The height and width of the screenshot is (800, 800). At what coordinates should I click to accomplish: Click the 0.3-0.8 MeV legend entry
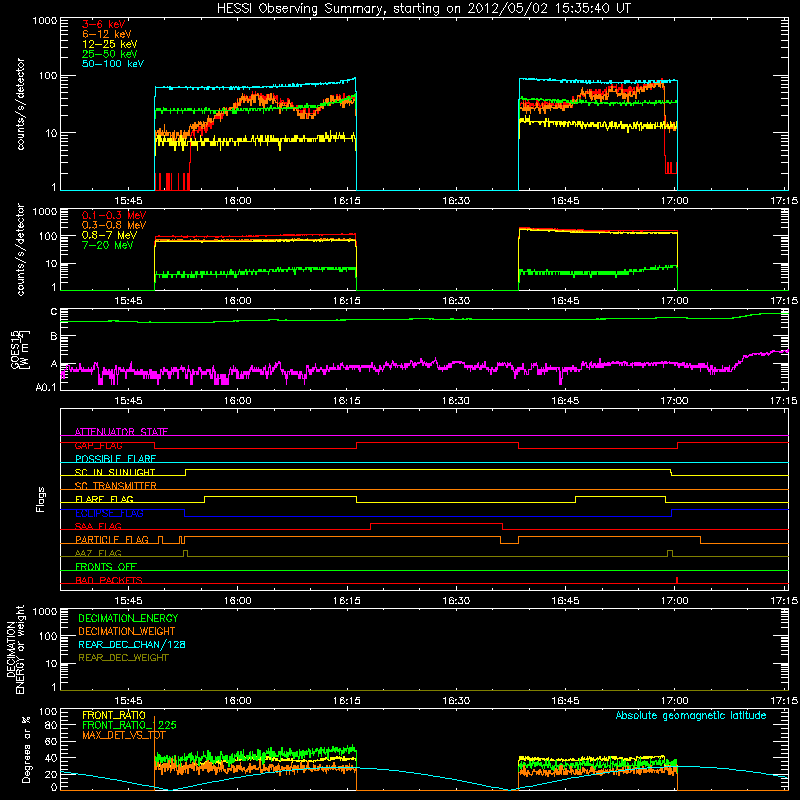[114, 225]
